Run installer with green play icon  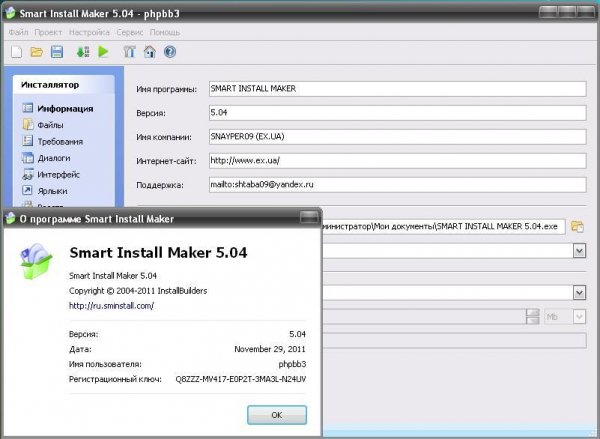pos(103,52)
